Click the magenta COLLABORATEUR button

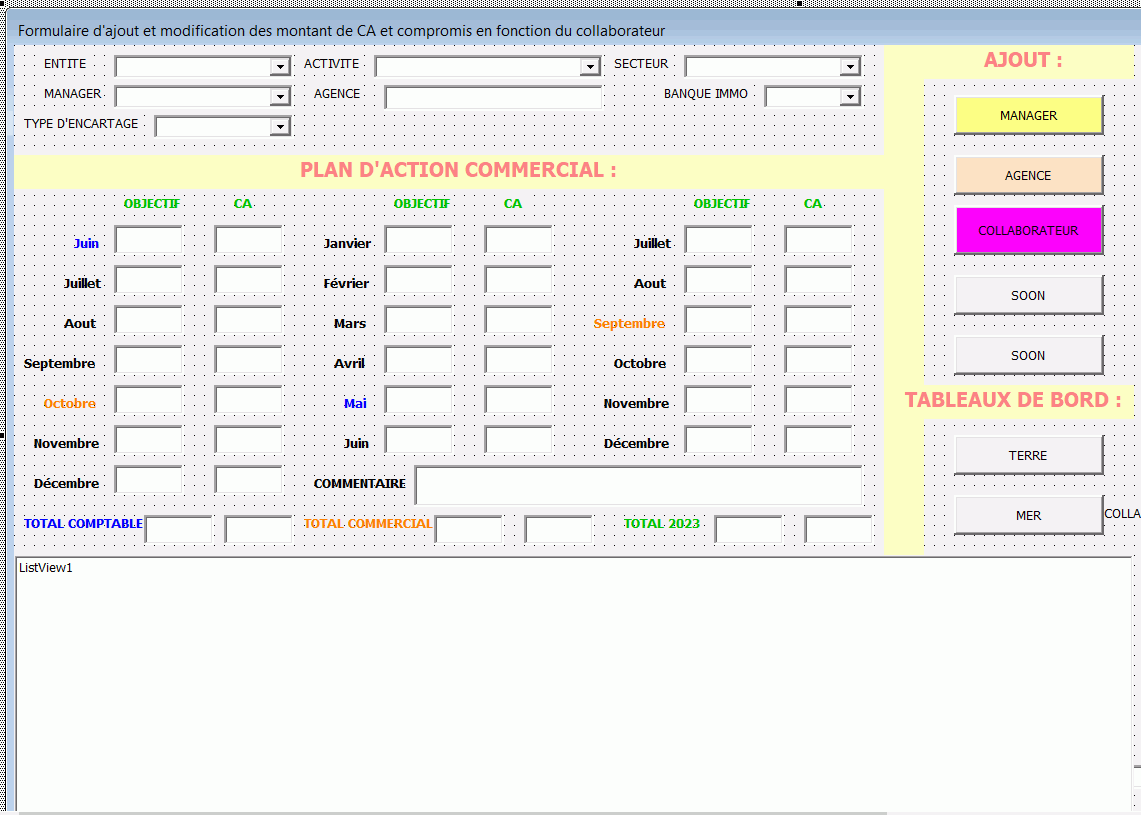[1028, 230]
